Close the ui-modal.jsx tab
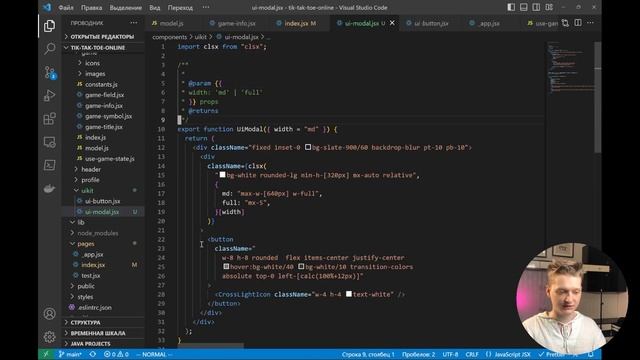 pos(392,23)
